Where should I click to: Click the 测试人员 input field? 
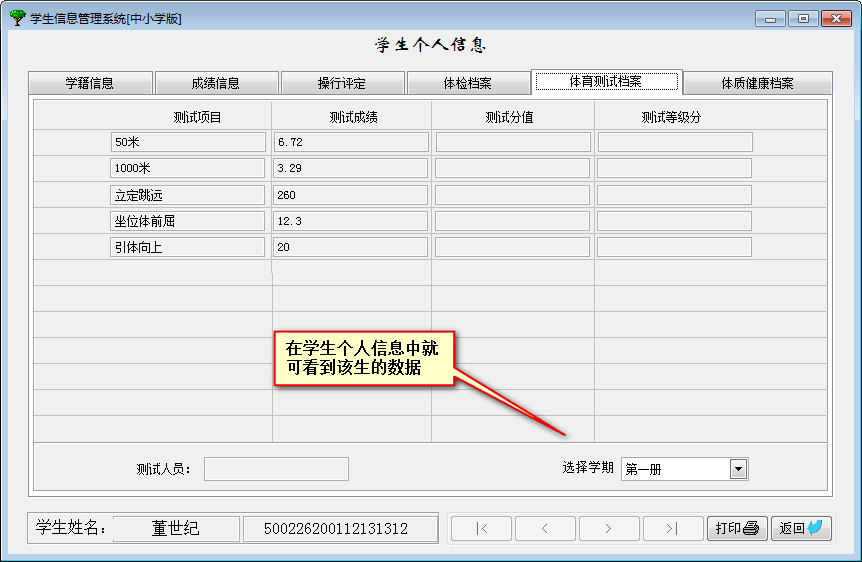(x=276, y=469)
